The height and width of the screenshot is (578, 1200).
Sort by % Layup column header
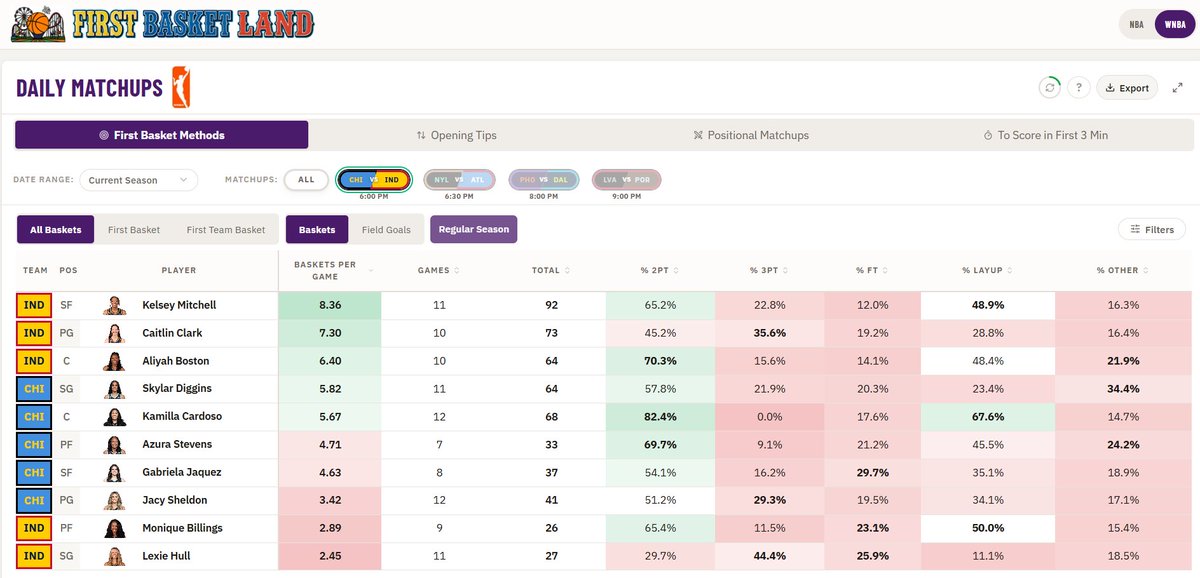point(986,270)
